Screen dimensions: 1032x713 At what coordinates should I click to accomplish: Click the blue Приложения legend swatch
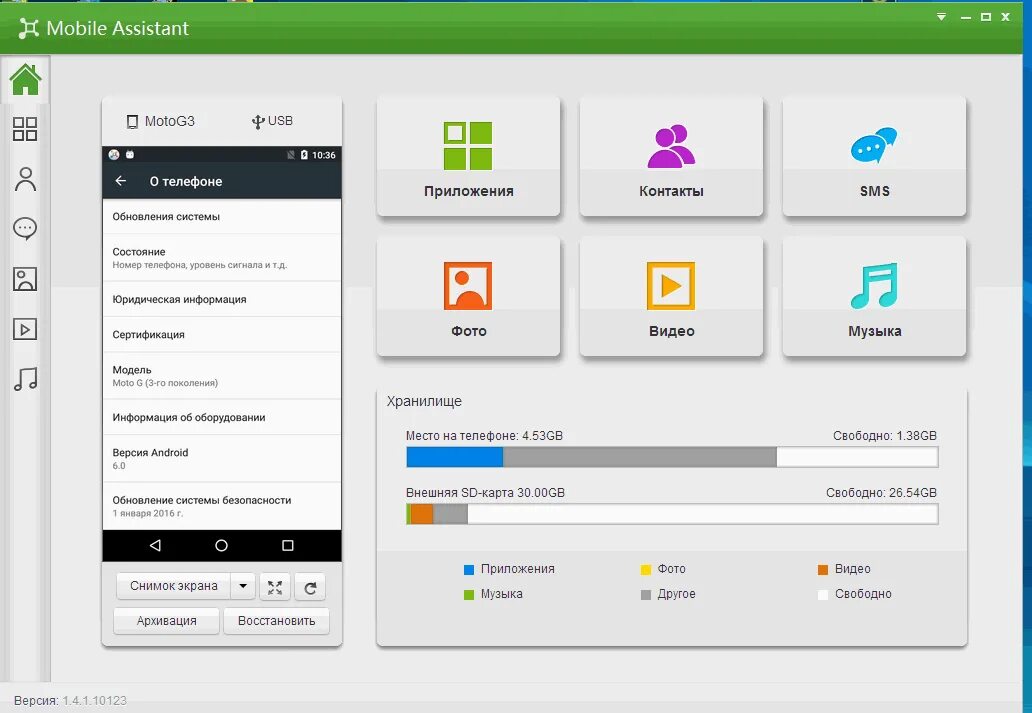coord(469,569)
